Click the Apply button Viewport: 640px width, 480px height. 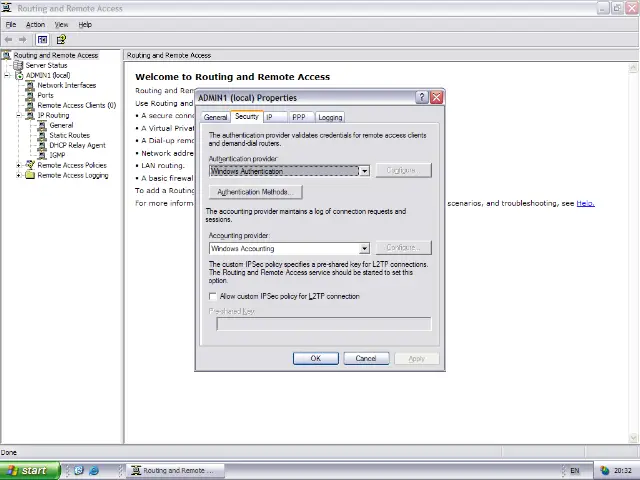417,358
